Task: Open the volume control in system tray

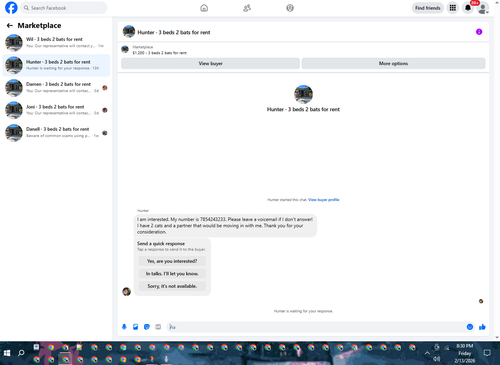Action: click(436, 359)
